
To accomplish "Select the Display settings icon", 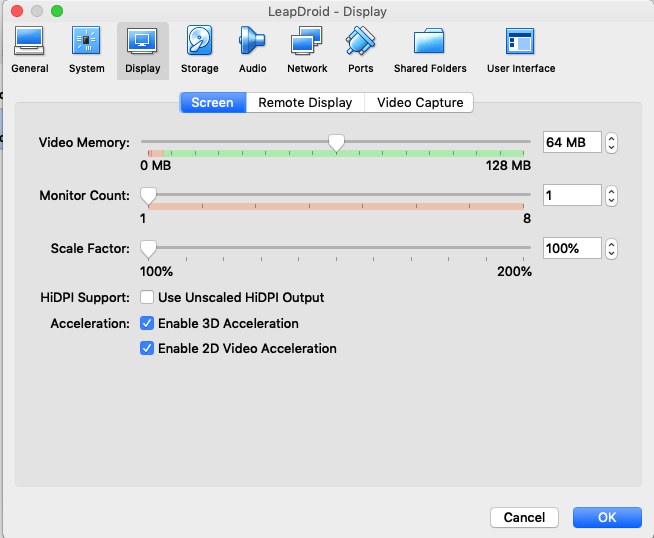I will click(142, 49).
